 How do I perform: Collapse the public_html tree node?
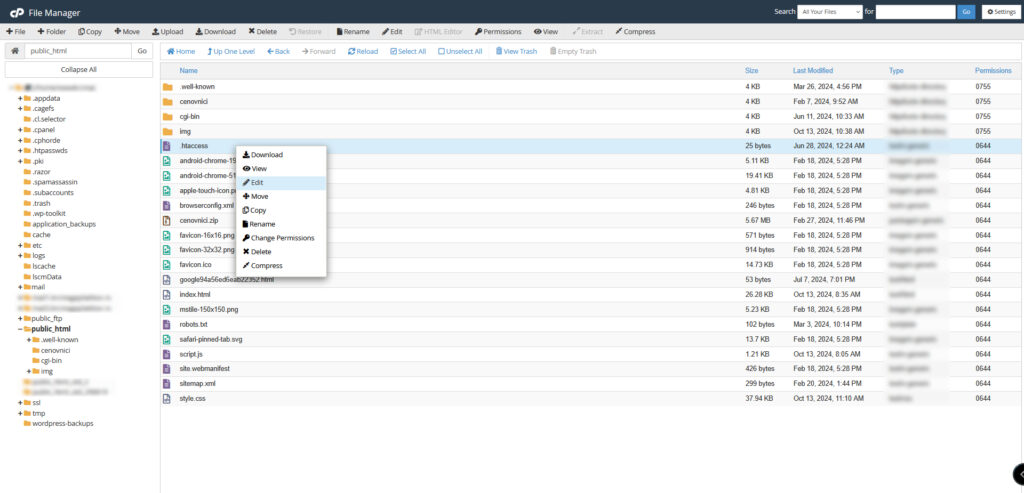click(20, 329)
